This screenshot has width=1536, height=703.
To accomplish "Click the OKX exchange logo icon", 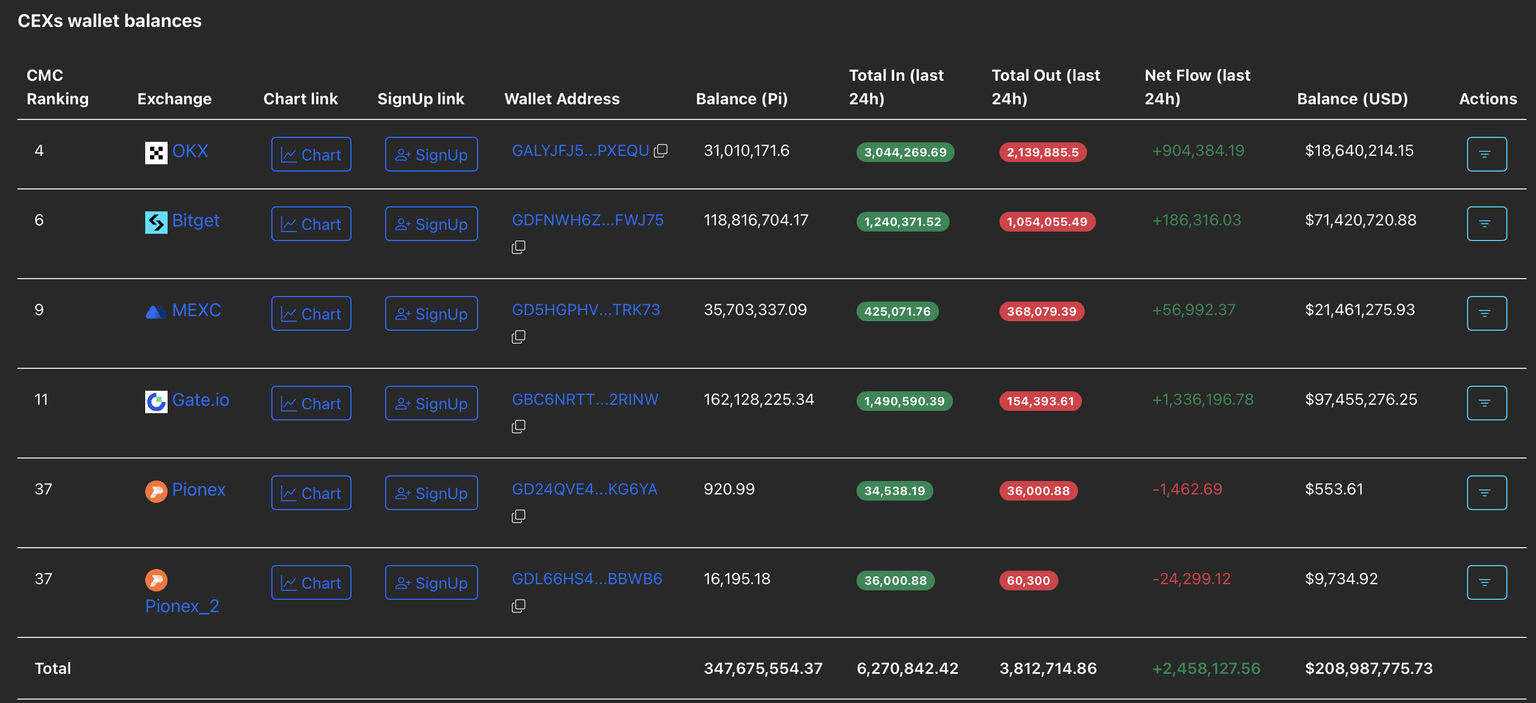I will (156, 152).
